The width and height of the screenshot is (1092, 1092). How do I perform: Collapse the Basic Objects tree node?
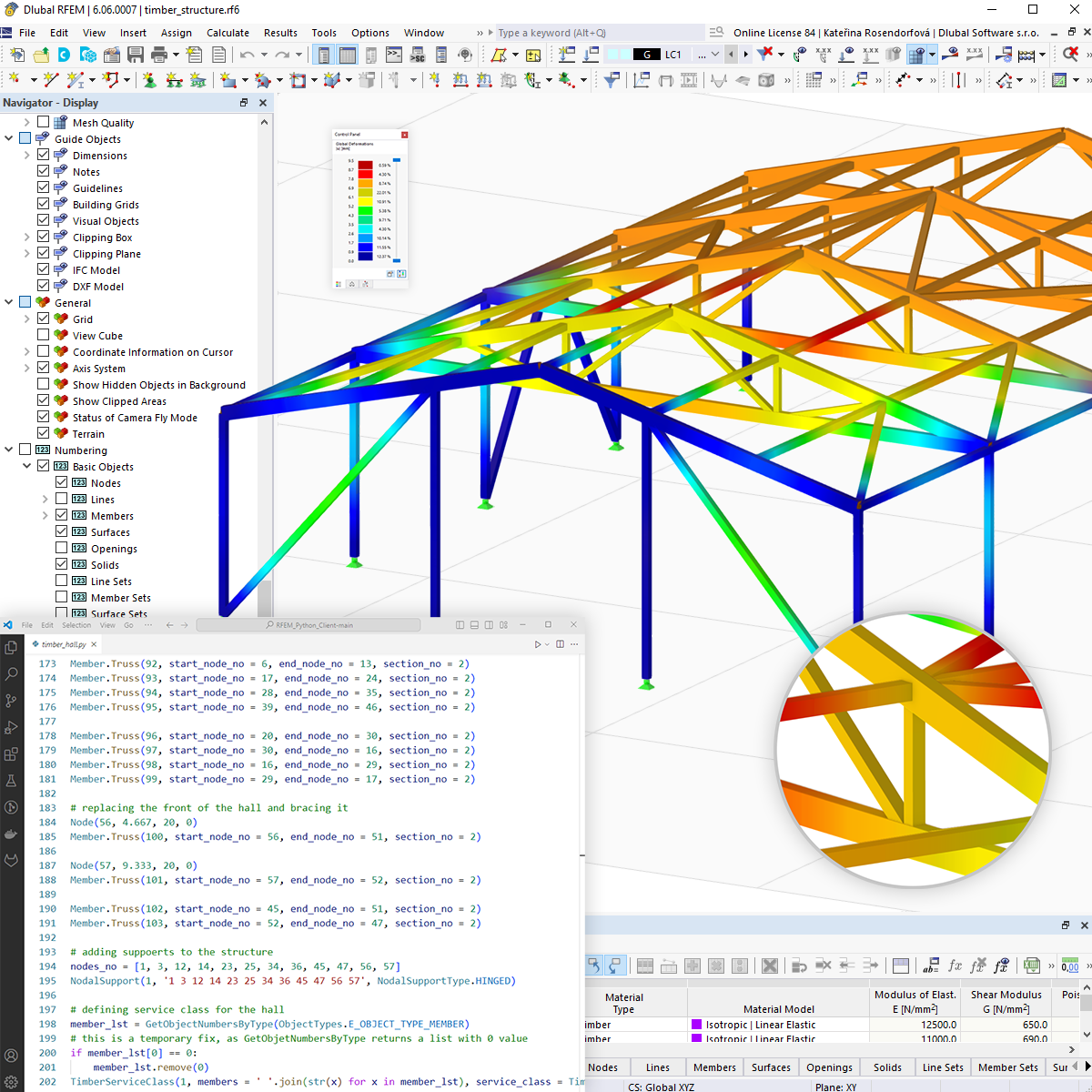coord(27,466)
